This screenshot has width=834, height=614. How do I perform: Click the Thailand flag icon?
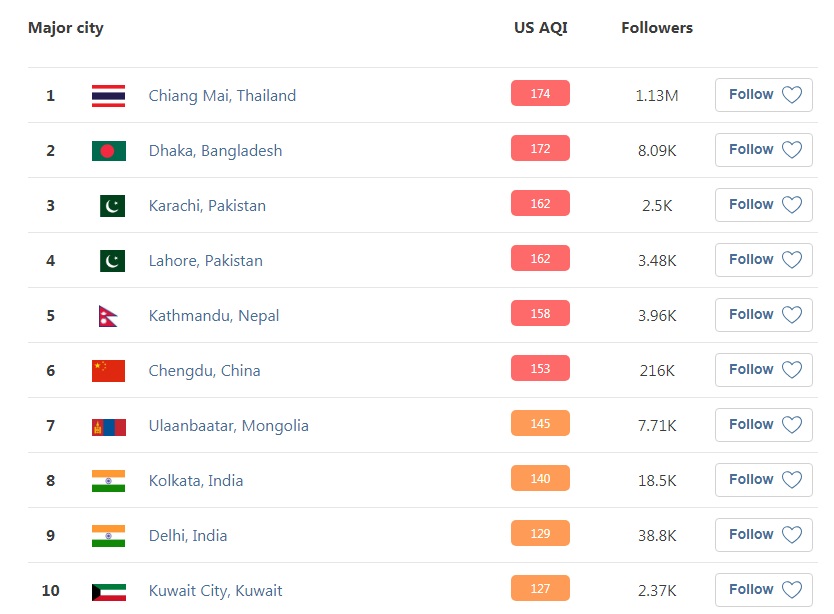(x=109, y=96)
